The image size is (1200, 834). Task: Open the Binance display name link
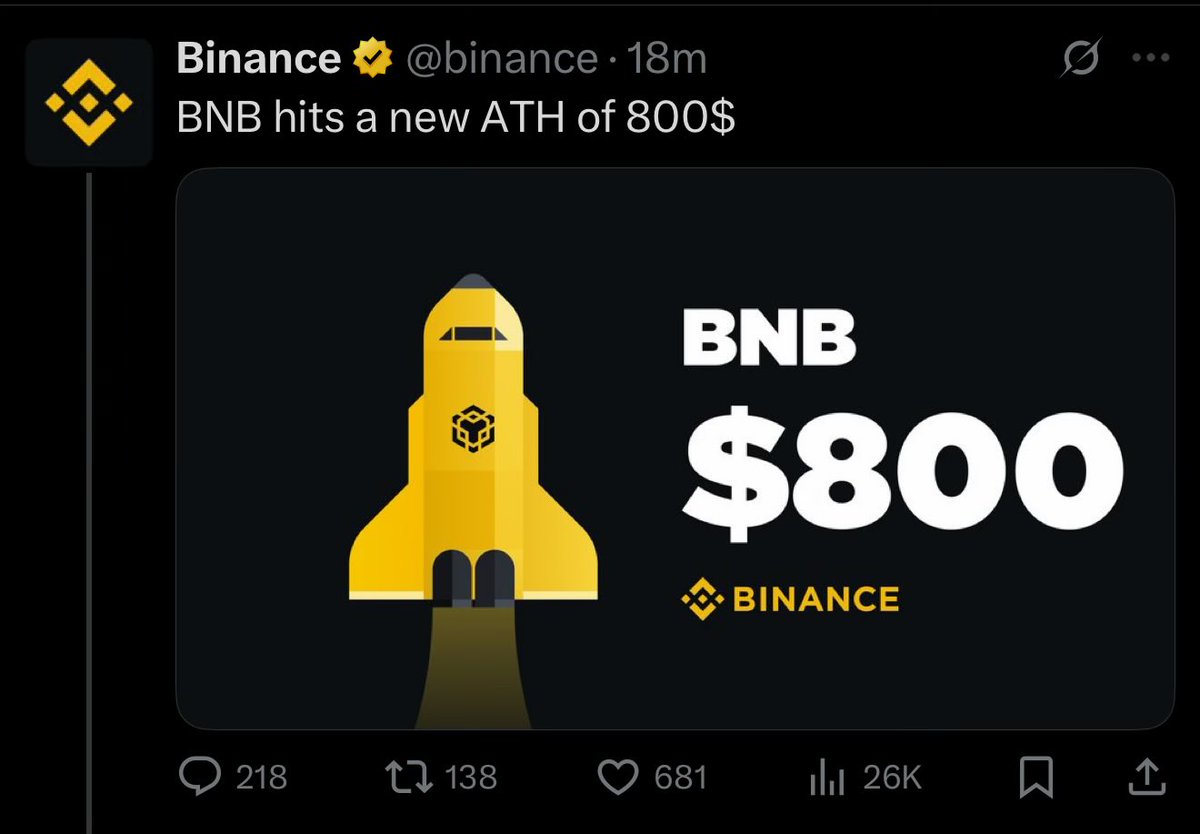[x=258, y=60]
